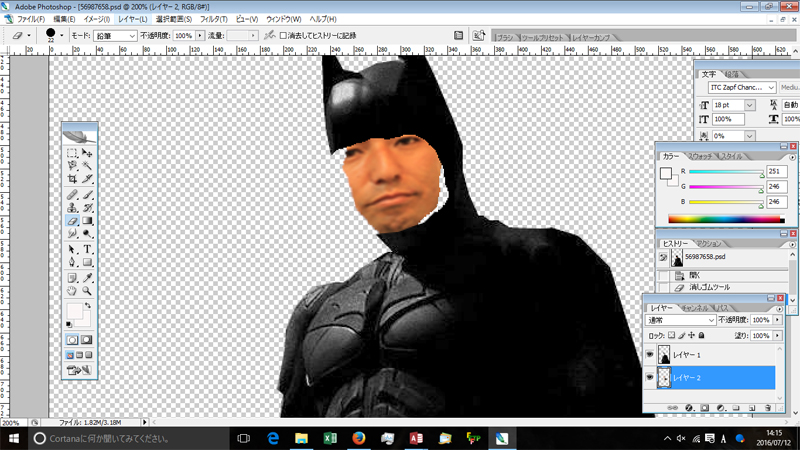Select the Type tool
800x450 pixels.
coord(87,249)
